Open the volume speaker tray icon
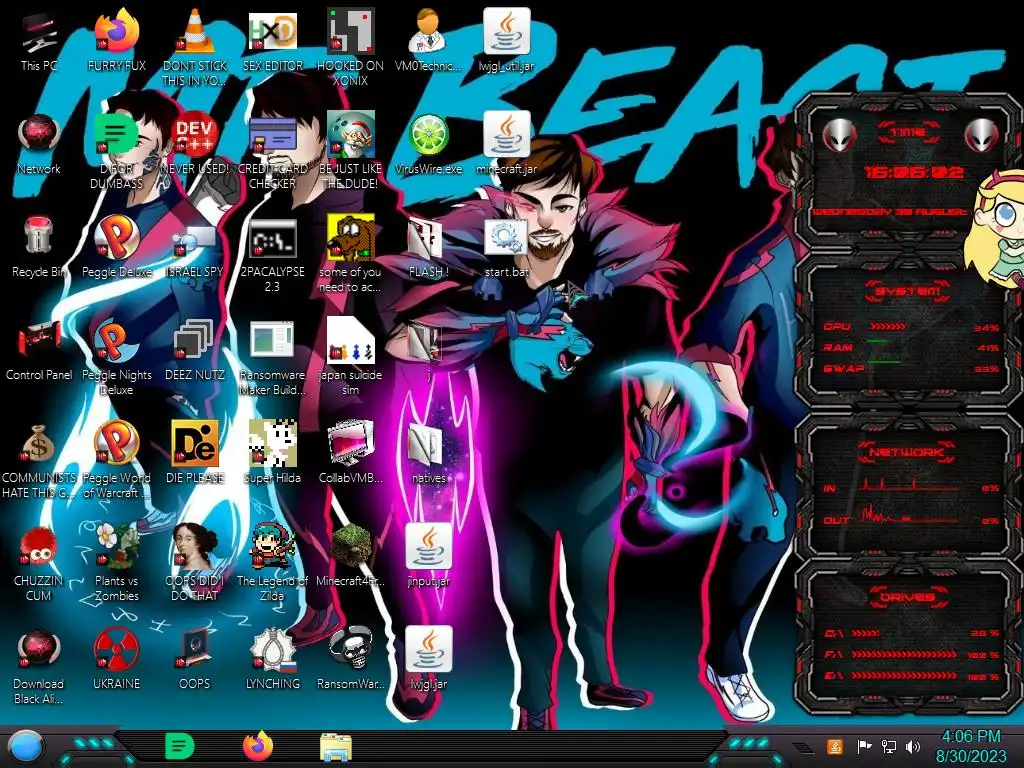1024x768 pixels. (913, 746)
